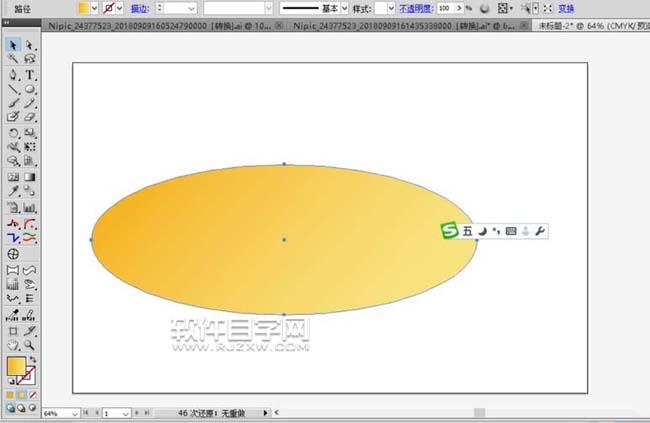Open the 不透明度 opacity panel link
The image size is (650, 423).
pyautogui.click(x=416, y=8)
